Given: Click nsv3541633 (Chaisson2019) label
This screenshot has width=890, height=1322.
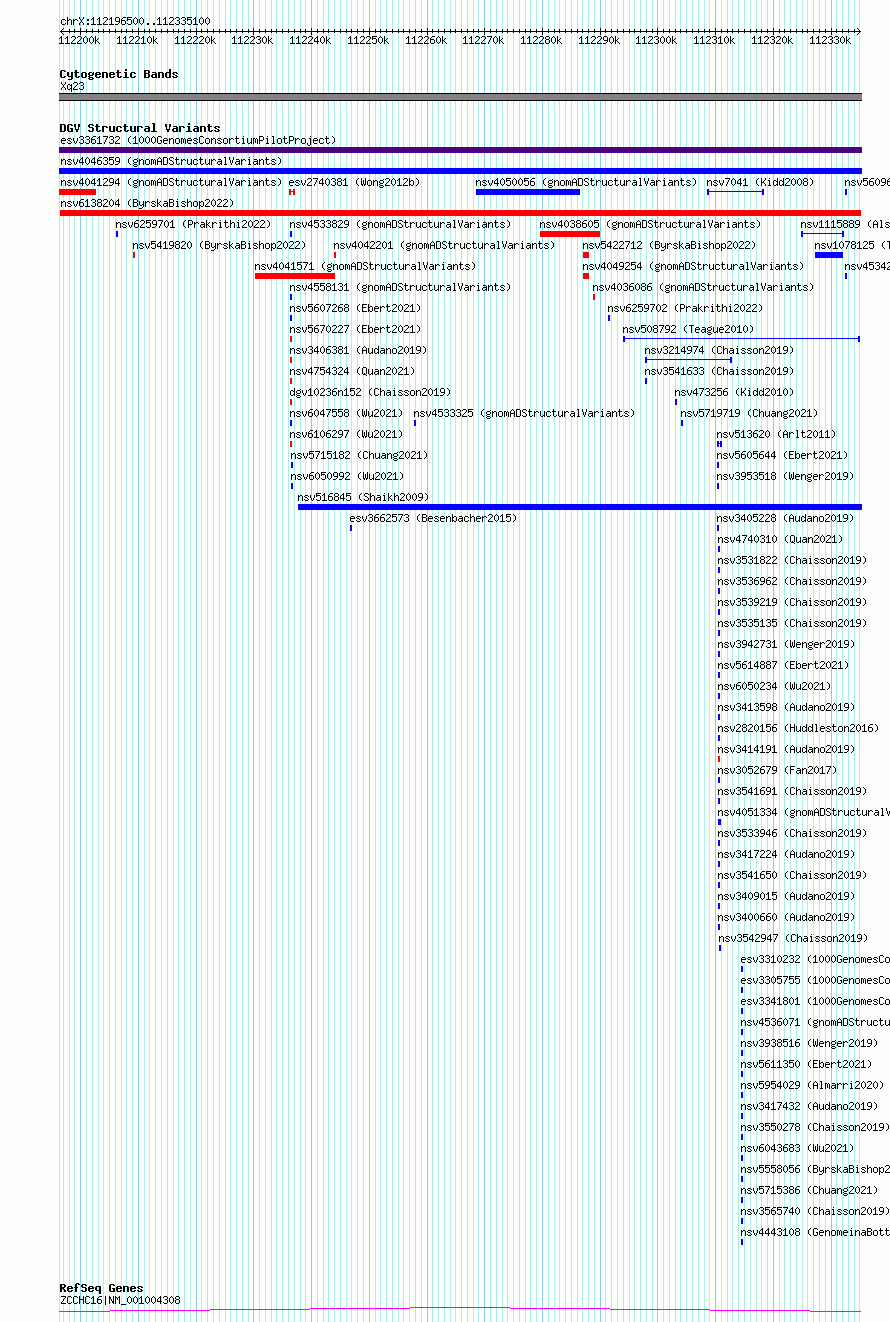Looking at the screenshot, I should pyautogui.click(x=719, y=372).
